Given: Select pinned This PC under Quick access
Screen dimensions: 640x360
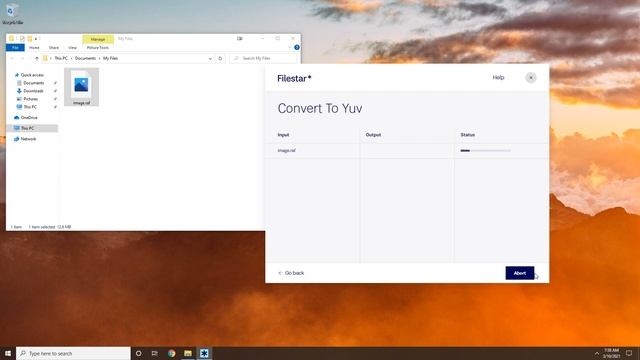Looking at the screenshot, I should coord(30,107).
